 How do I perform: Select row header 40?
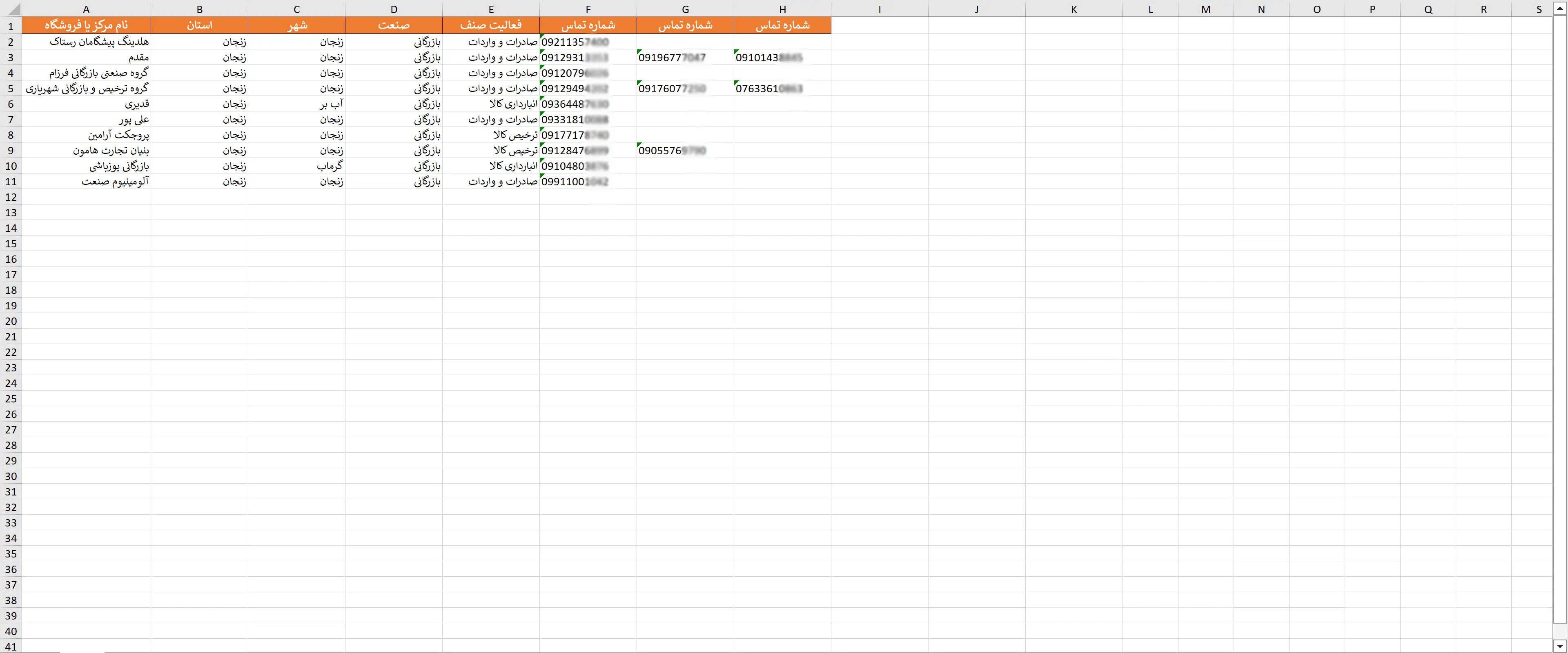(x=10, y=631)
